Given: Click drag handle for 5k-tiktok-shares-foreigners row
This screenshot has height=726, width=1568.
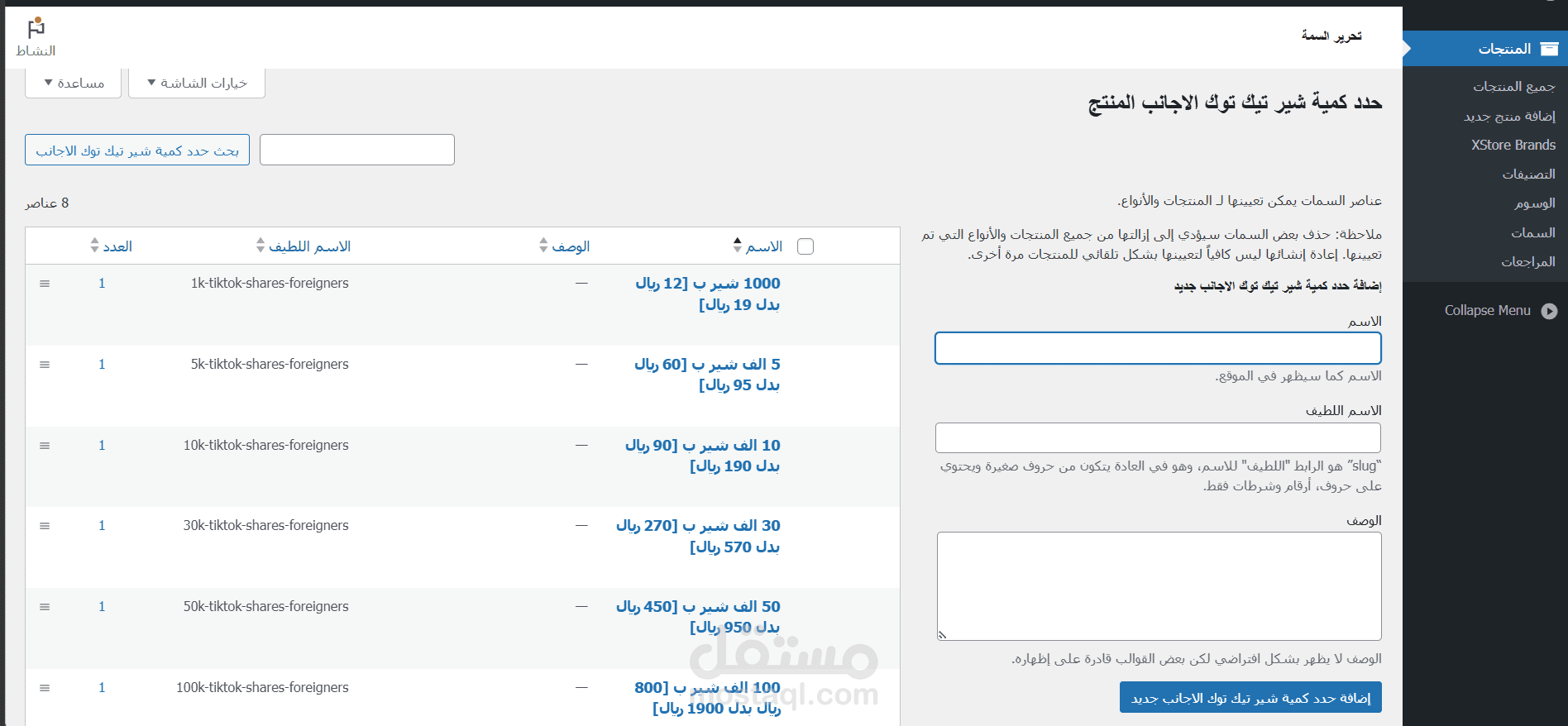Looking at the screenshot, I should click(x=45, y=365).
